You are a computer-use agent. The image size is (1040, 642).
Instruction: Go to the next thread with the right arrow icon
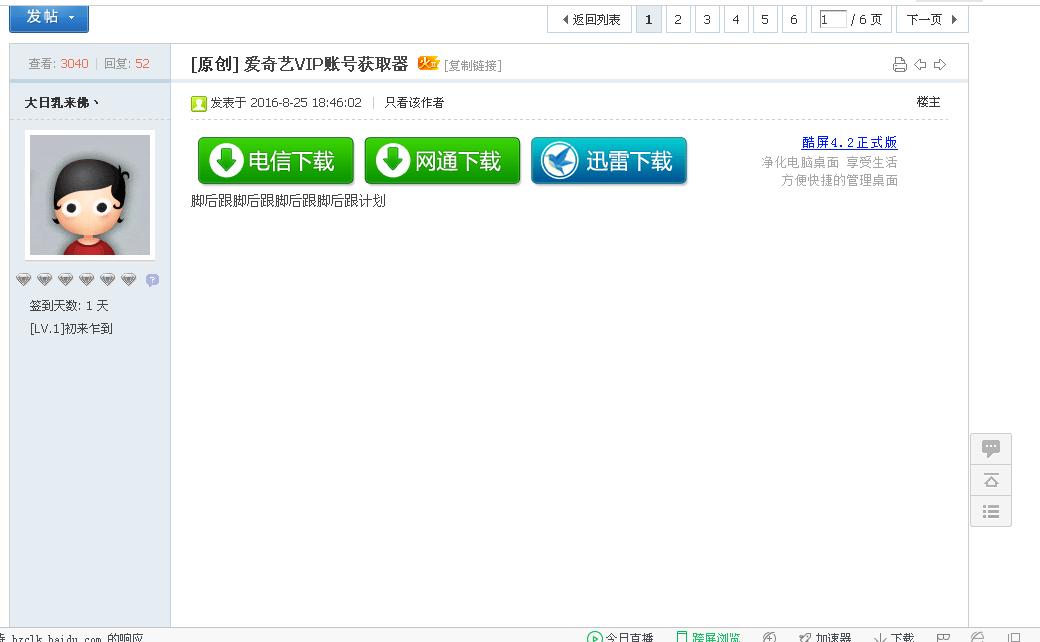tap(940, 64)
